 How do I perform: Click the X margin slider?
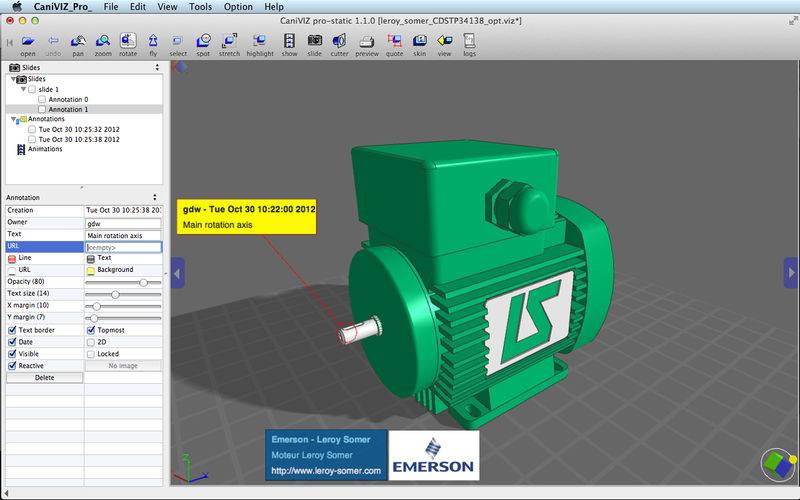[x=123, y=306]
